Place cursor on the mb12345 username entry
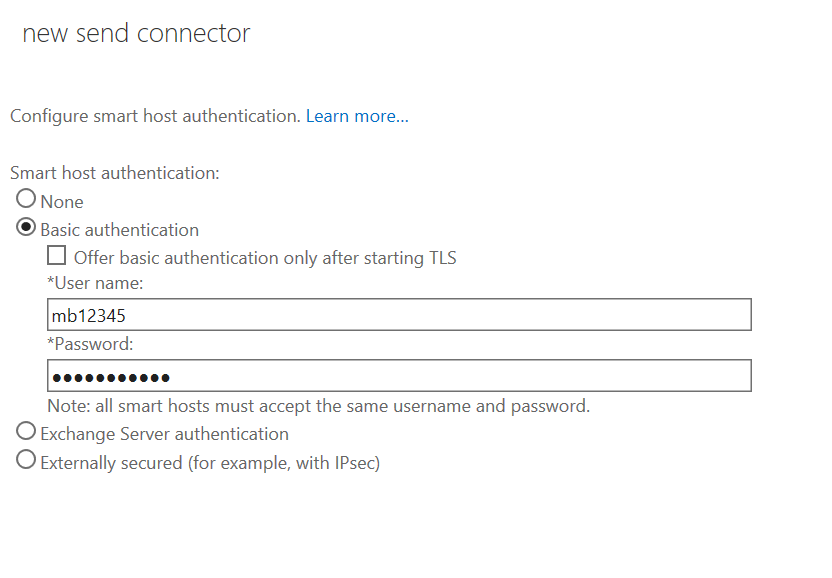Screen dimensions: 832x578 click(x=89, y=316)
